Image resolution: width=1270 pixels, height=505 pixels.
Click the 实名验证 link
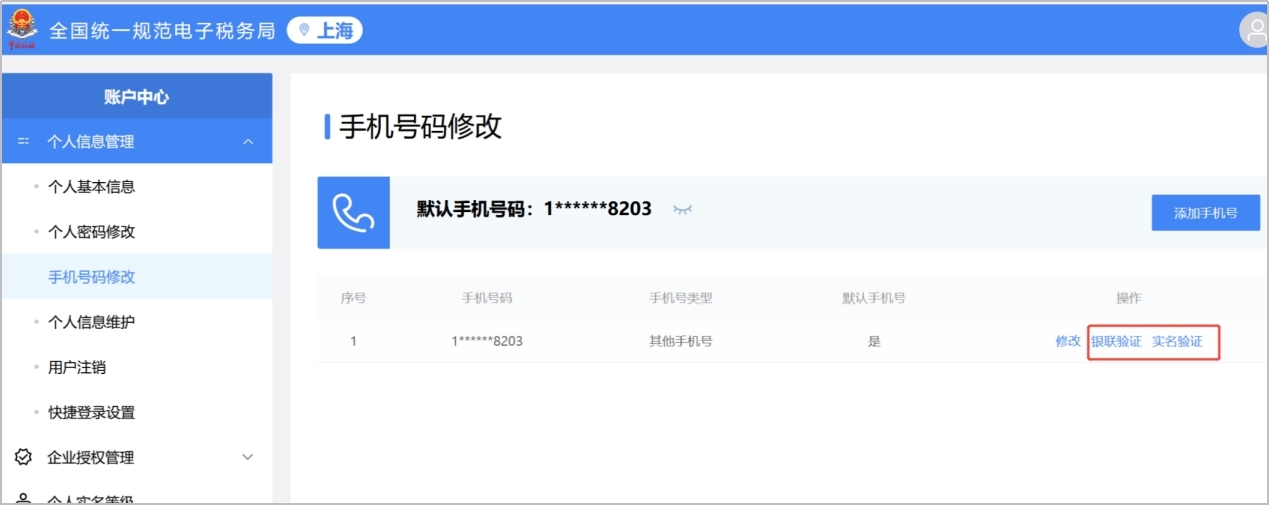coord(1177,341)
